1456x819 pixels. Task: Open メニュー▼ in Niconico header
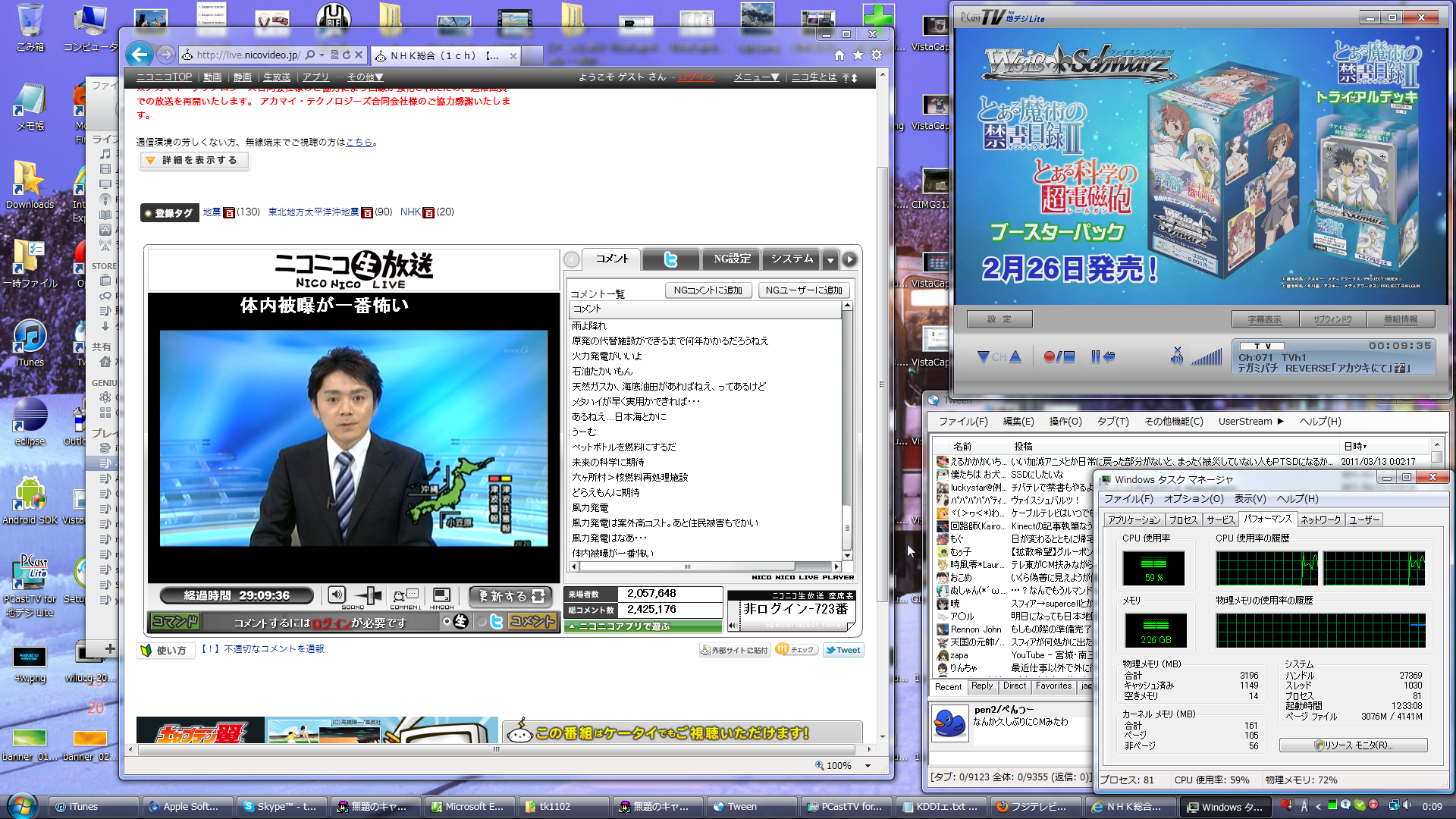pos(756,77)
